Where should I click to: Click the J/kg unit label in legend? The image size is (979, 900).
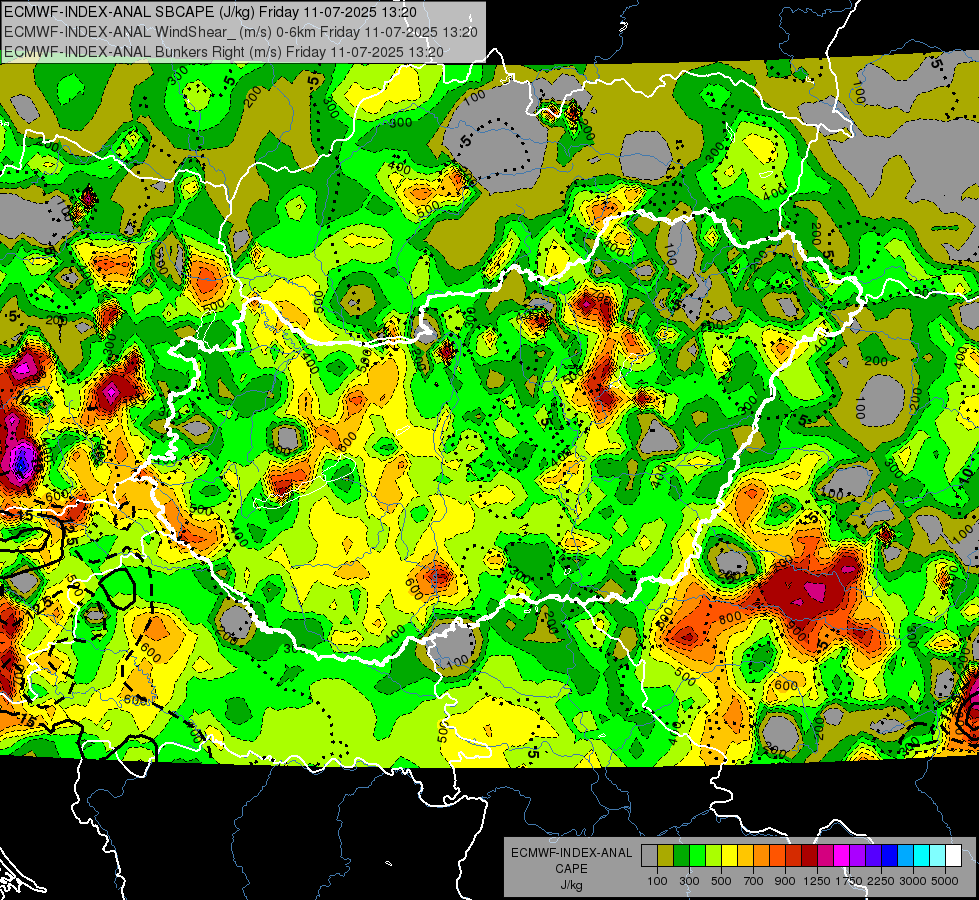pyautogui.click(x=571, y=885)
